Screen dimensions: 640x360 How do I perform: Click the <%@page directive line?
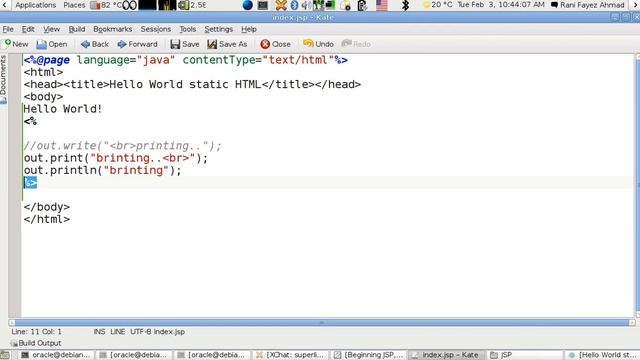(186, 60)
